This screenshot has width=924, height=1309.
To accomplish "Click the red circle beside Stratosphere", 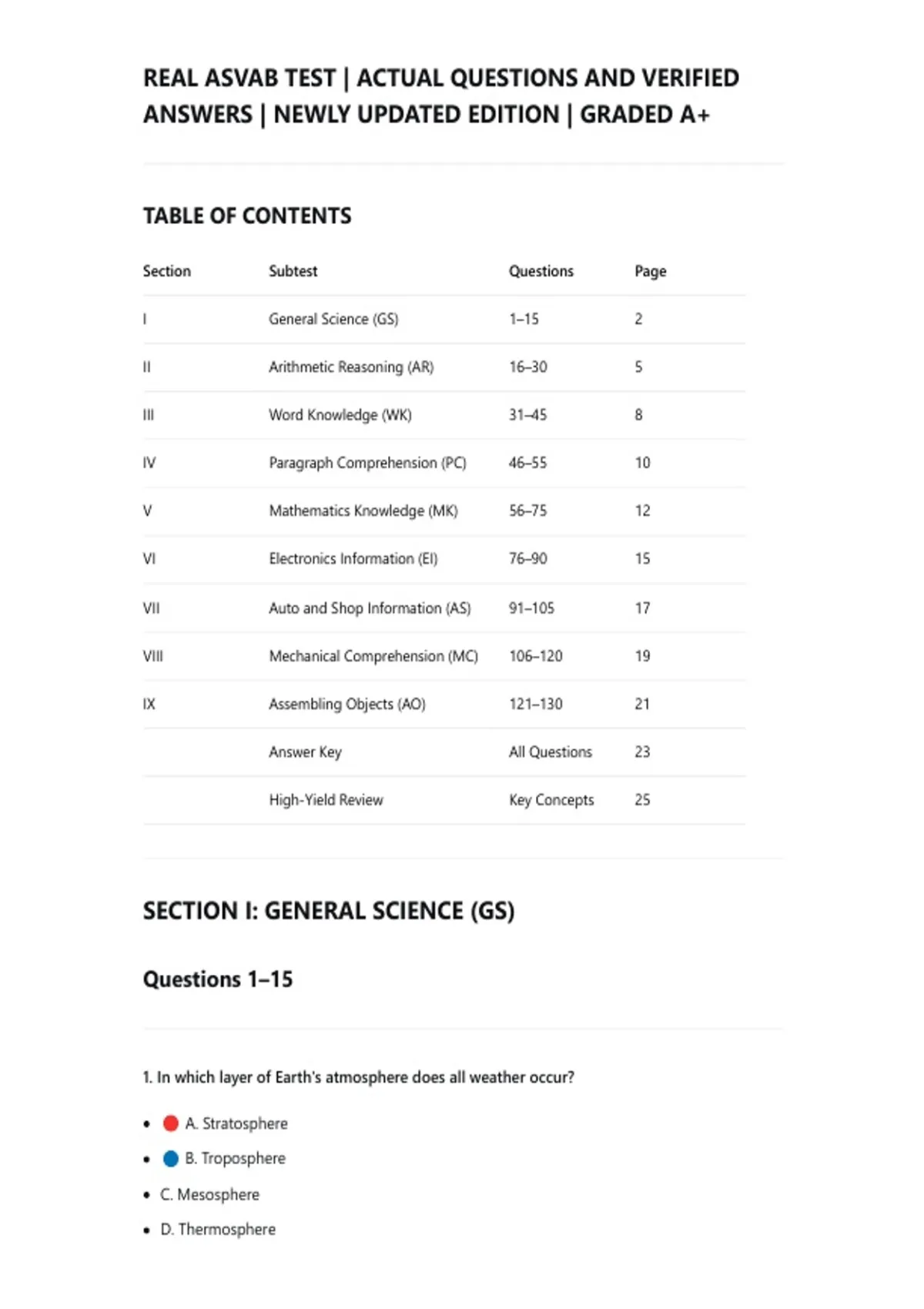I will [x=171, y=1123].
